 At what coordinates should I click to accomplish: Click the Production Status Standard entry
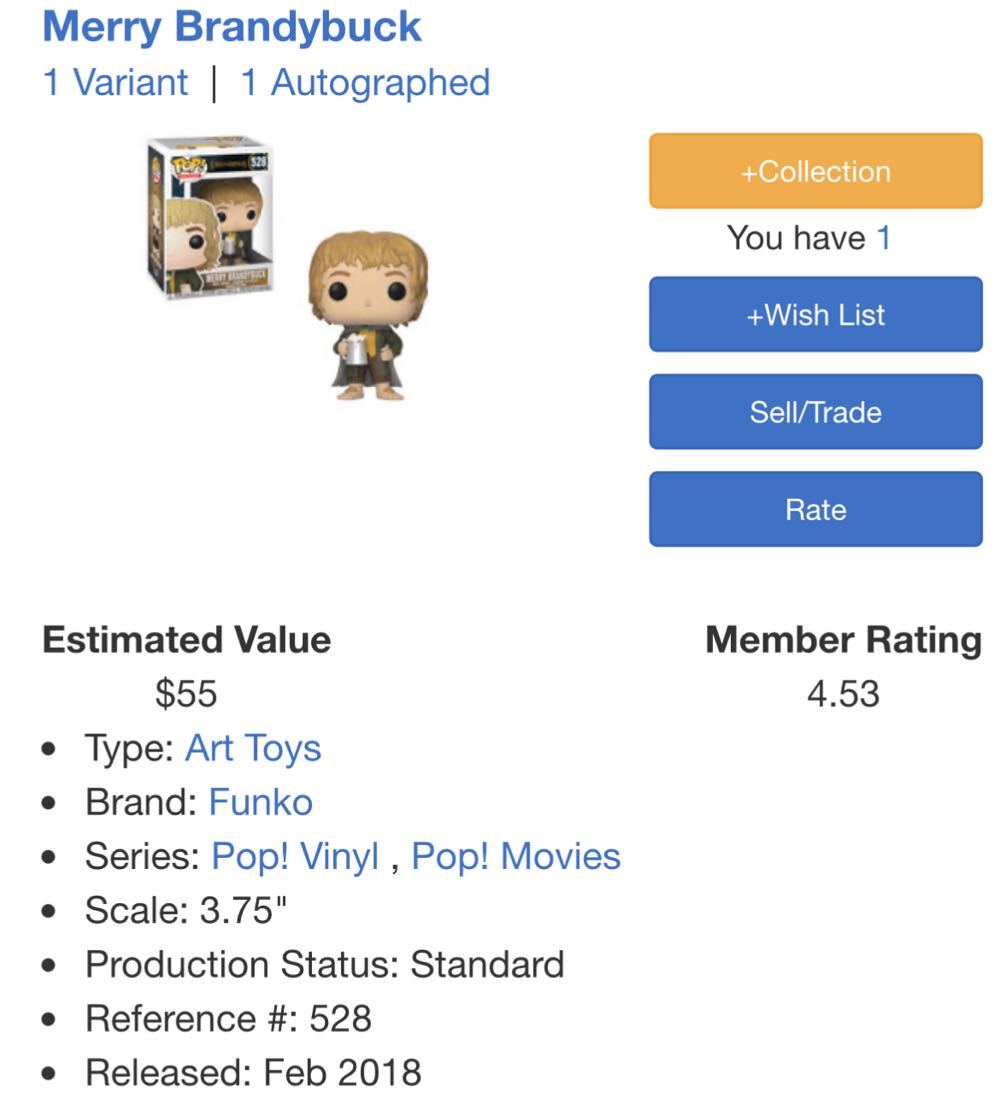coord(326,965)
